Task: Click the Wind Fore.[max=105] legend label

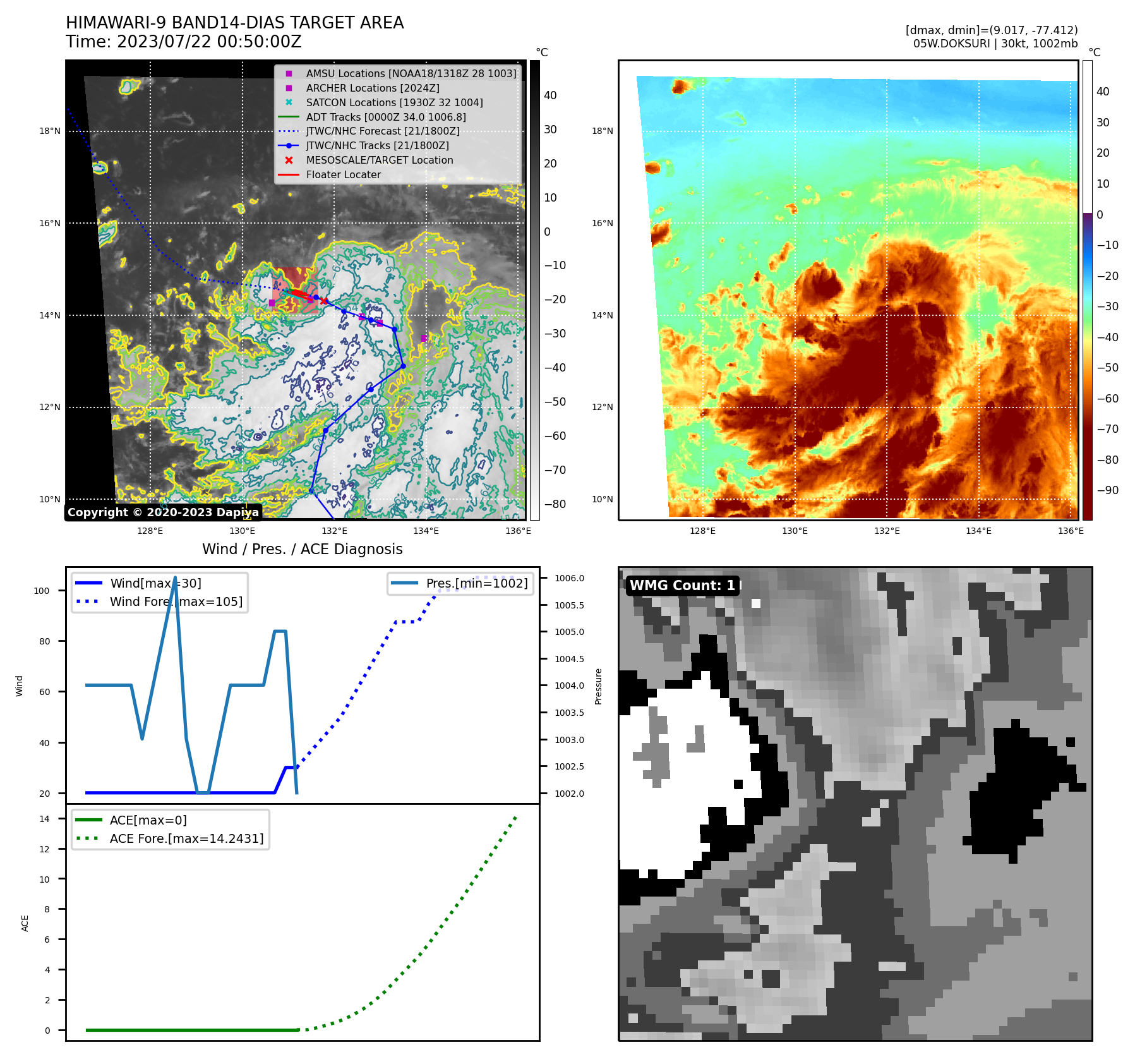Action: (176, 602)
